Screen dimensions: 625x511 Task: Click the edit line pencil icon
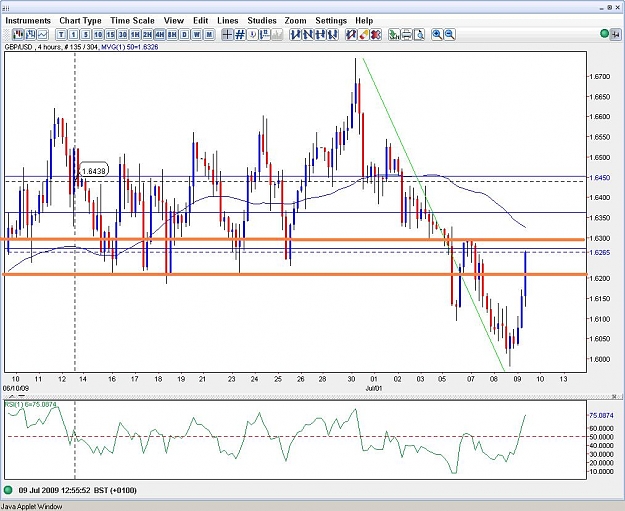pyautogui.click(x=351, y=35)
